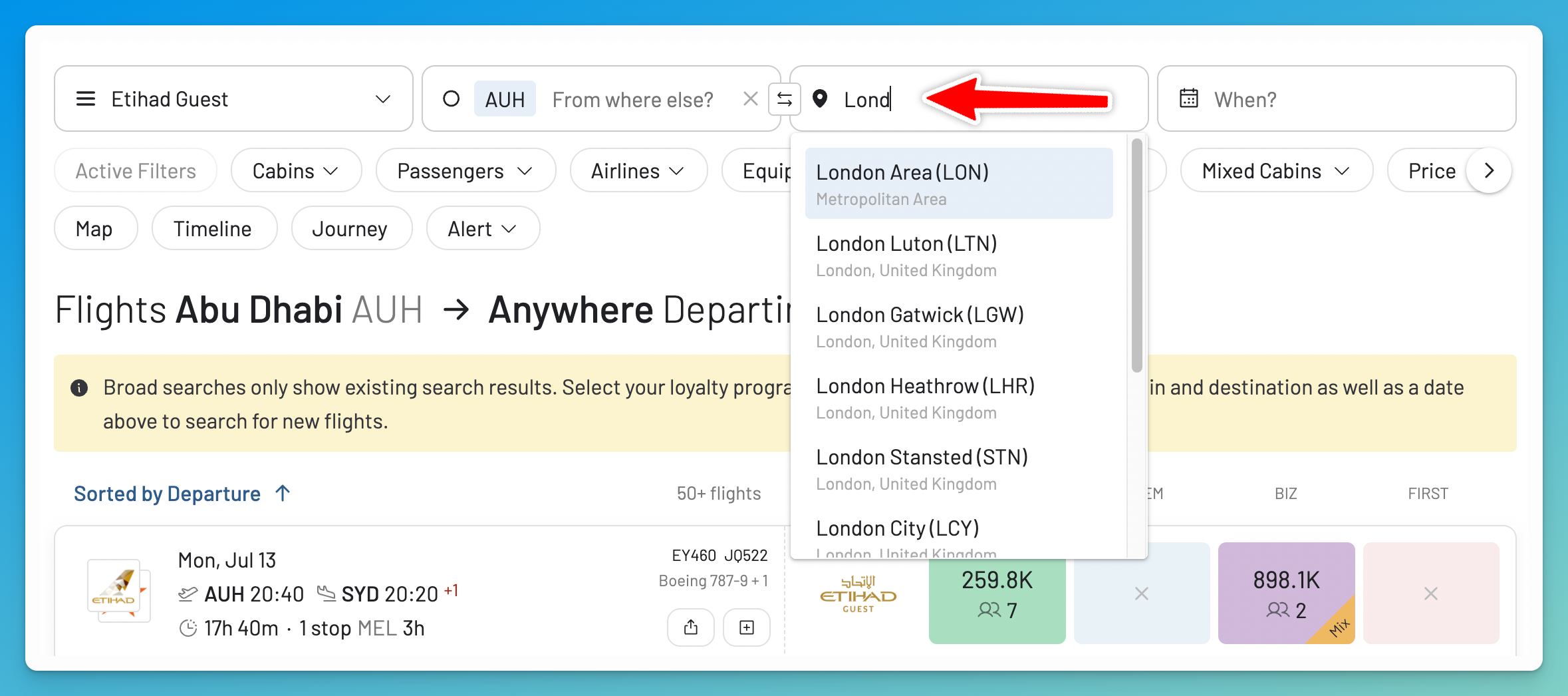This screenshot has height=696, width=1568.
Task: Select London Gatwick (LGW) suggestion
Action: [x=959, y=327]
